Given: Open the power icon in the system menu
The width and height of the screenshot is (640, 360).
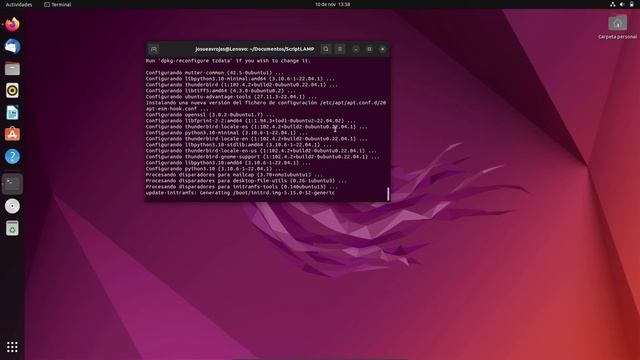Looking at the screenshot, I should [x=631, y=4].
